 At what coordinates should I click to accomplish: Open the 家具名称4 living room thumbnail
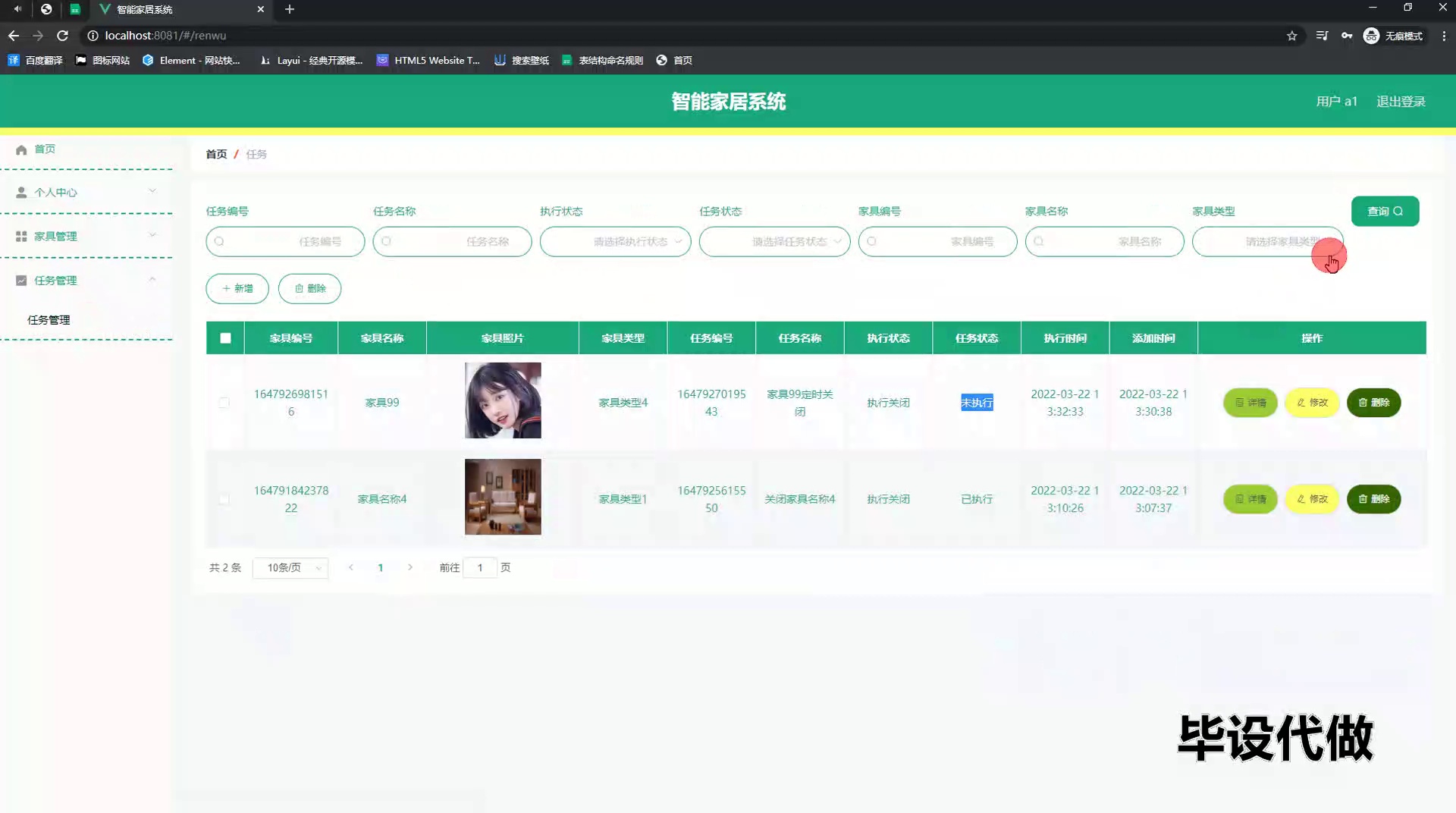click(503, 497)
